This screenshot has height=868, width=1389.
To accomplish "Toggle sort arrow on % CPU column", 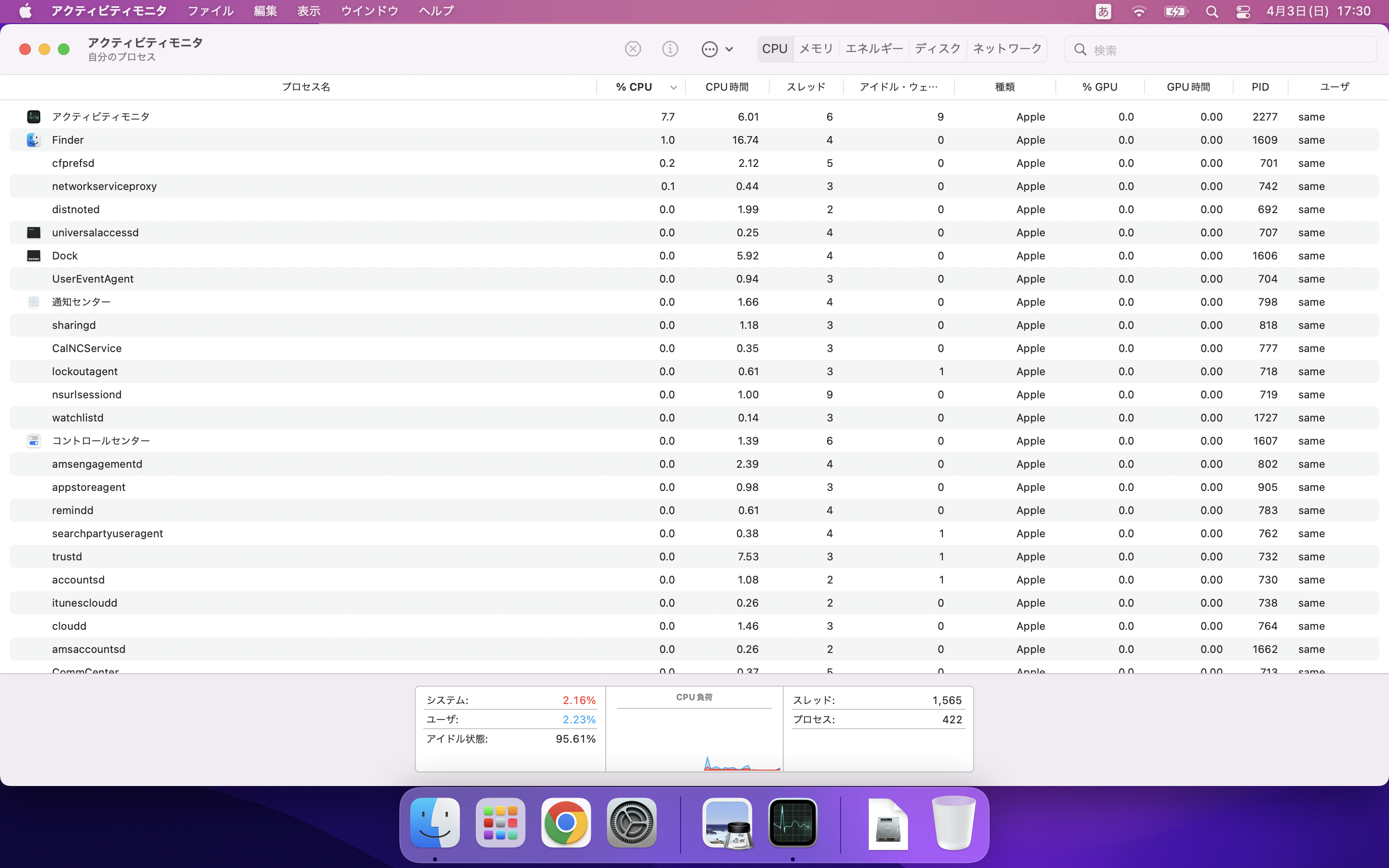I will point(674,87).
